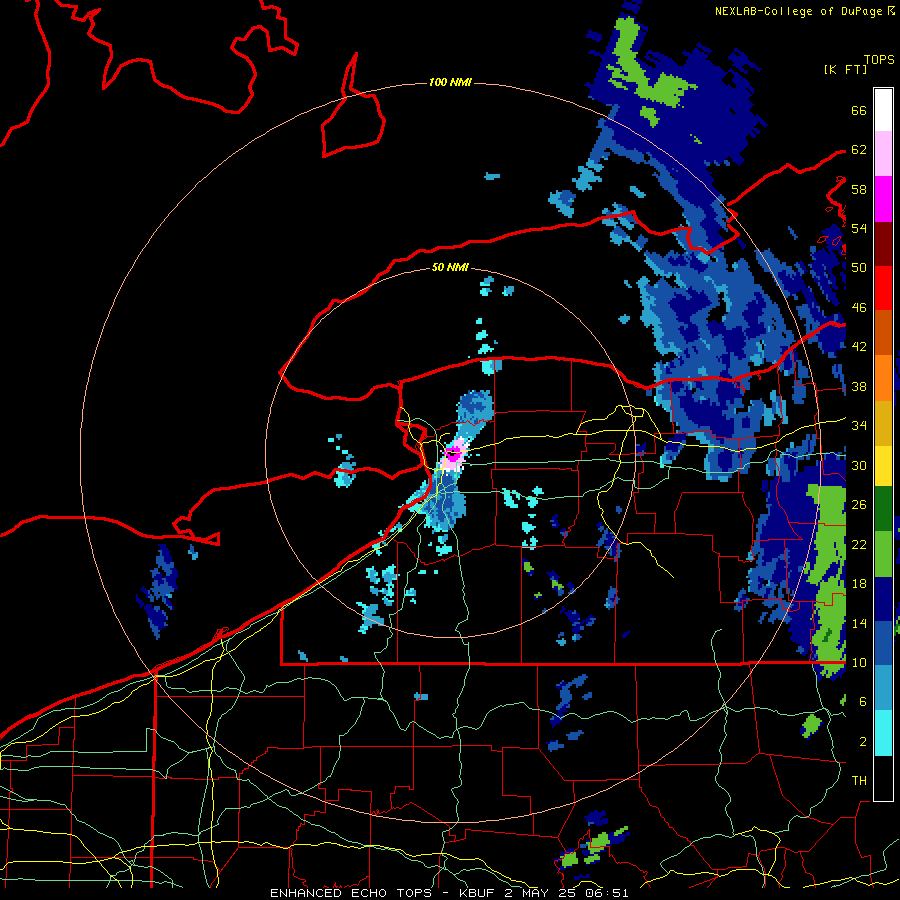Click the light blue swatch in the scale
This screenshot has width=900, height=900.
tap(883, 688)
